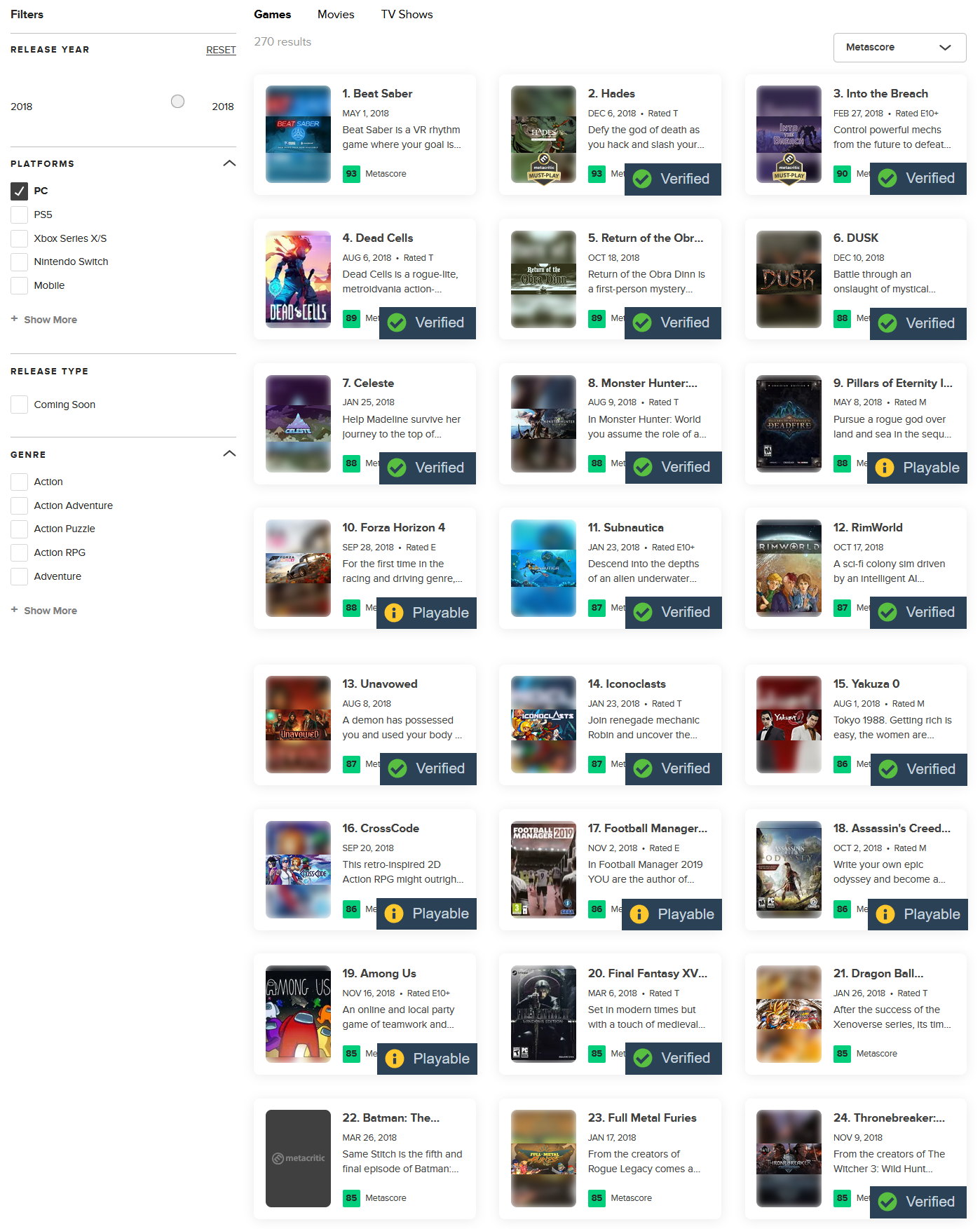Switch to the Movies tab
The image size is (980, 1229).
tap(336, 14)
